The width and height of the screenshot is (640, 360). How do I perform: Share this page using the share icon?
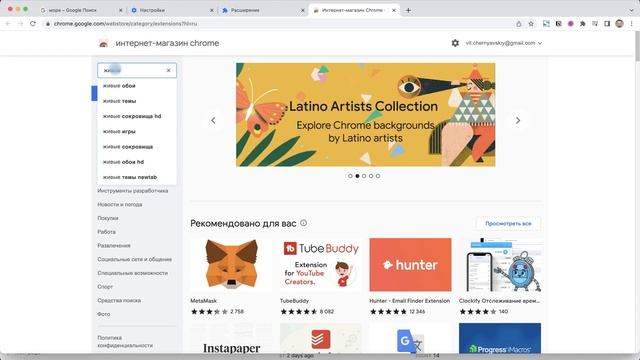tap(519, 24)
